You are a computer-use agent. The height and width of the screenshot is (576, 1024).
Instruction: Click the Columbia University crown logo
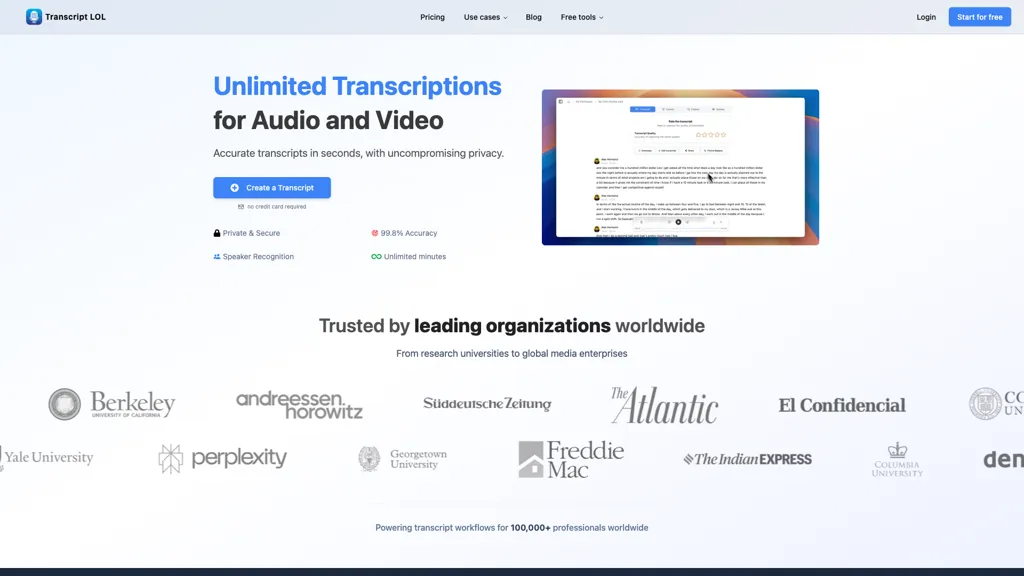click(x=897, y=451)
